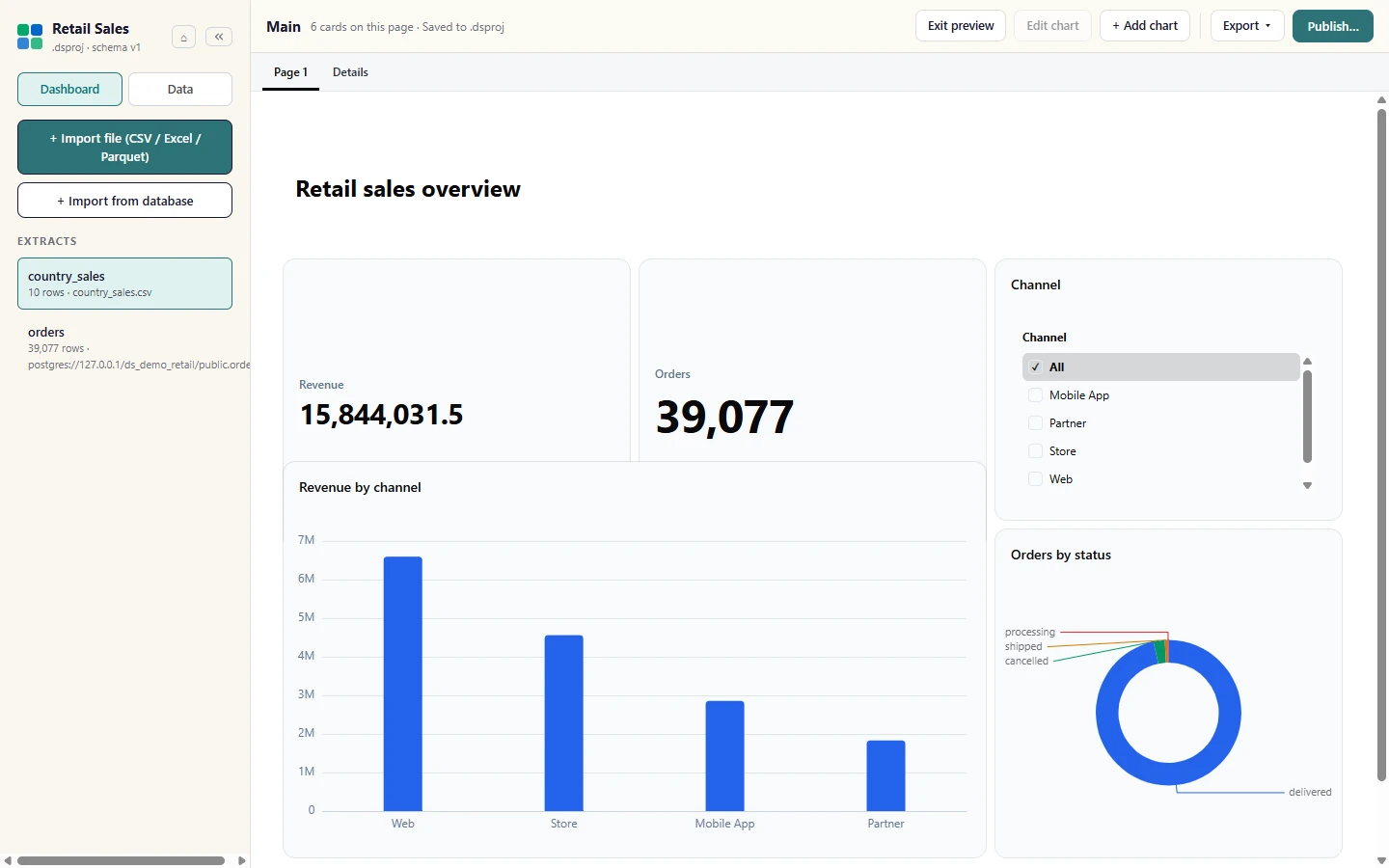This screenshot has width=1389, height=868.
Task: Check the Mobile App channel checkbox
Action: (1035, 395)
